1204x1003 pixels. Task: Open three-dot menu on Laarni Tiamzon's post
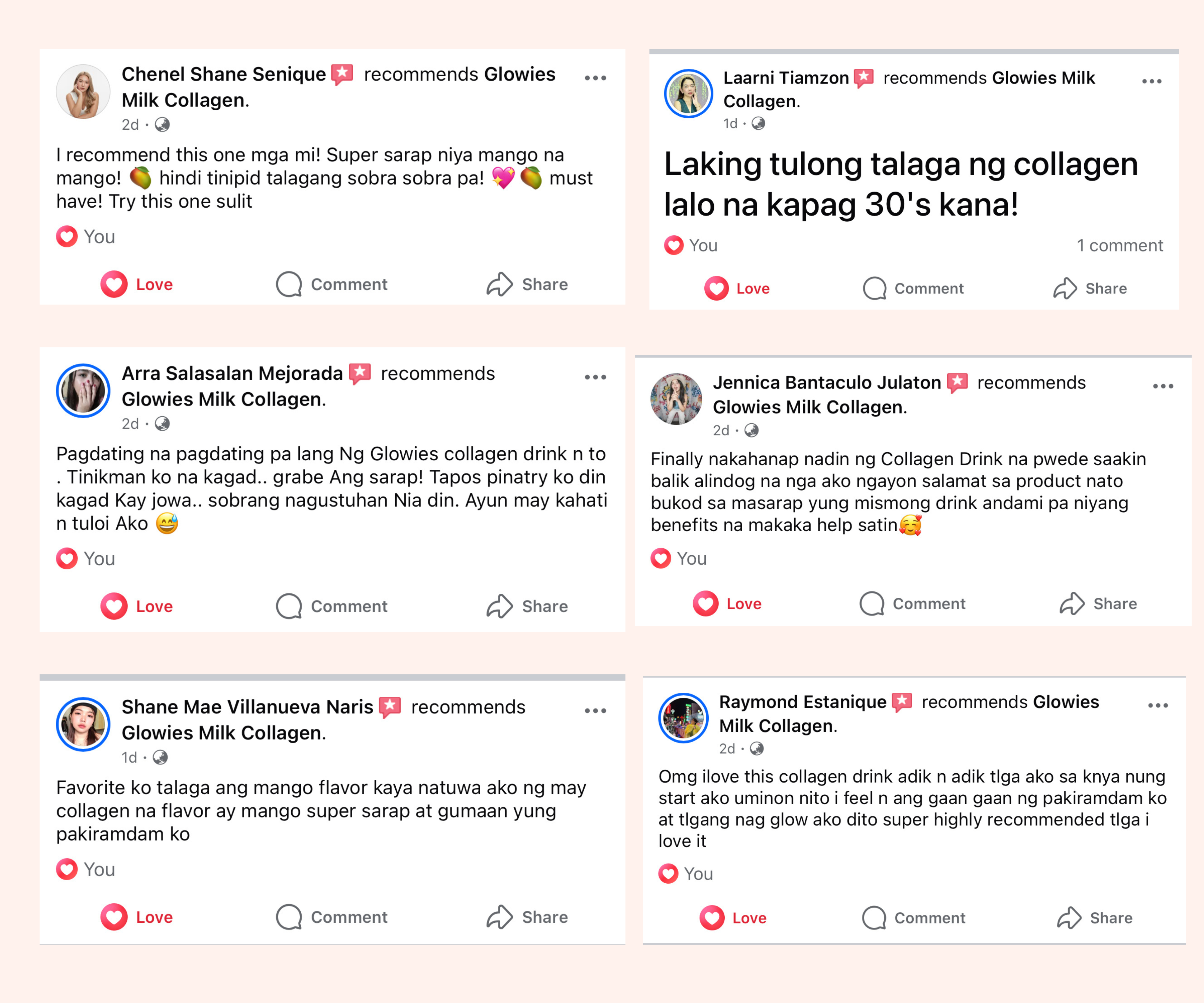[x=1151, y=81]
